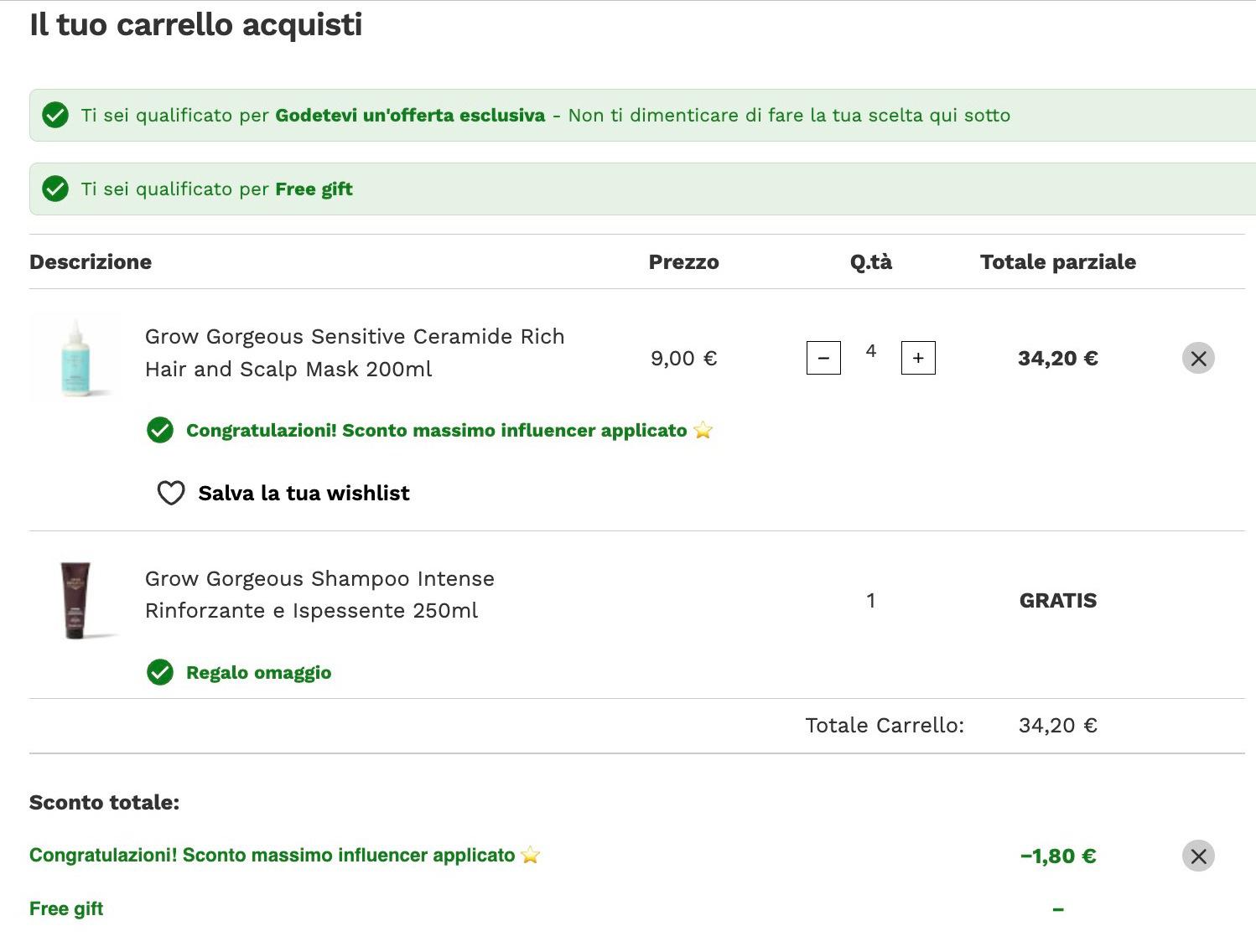The height and width of the screenshot is (952, 1256).
Task: Click the shampoo quantity value 1
Action: [x=871, y=600]
